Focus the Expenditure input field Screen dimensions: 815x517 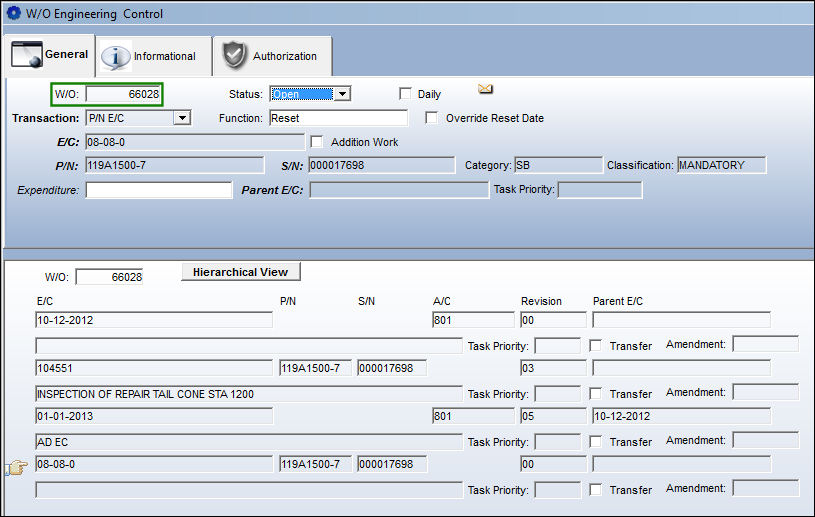pyautogui.click(x=159, y=190)
